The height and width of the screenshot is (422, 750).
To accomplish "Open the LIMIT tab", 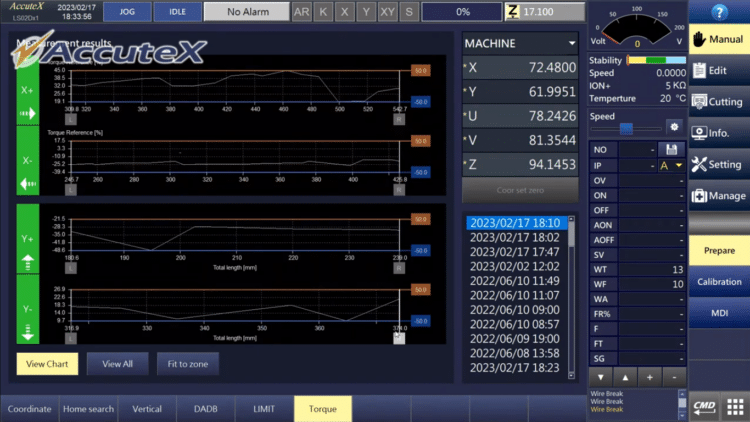I will coord(264,409).
